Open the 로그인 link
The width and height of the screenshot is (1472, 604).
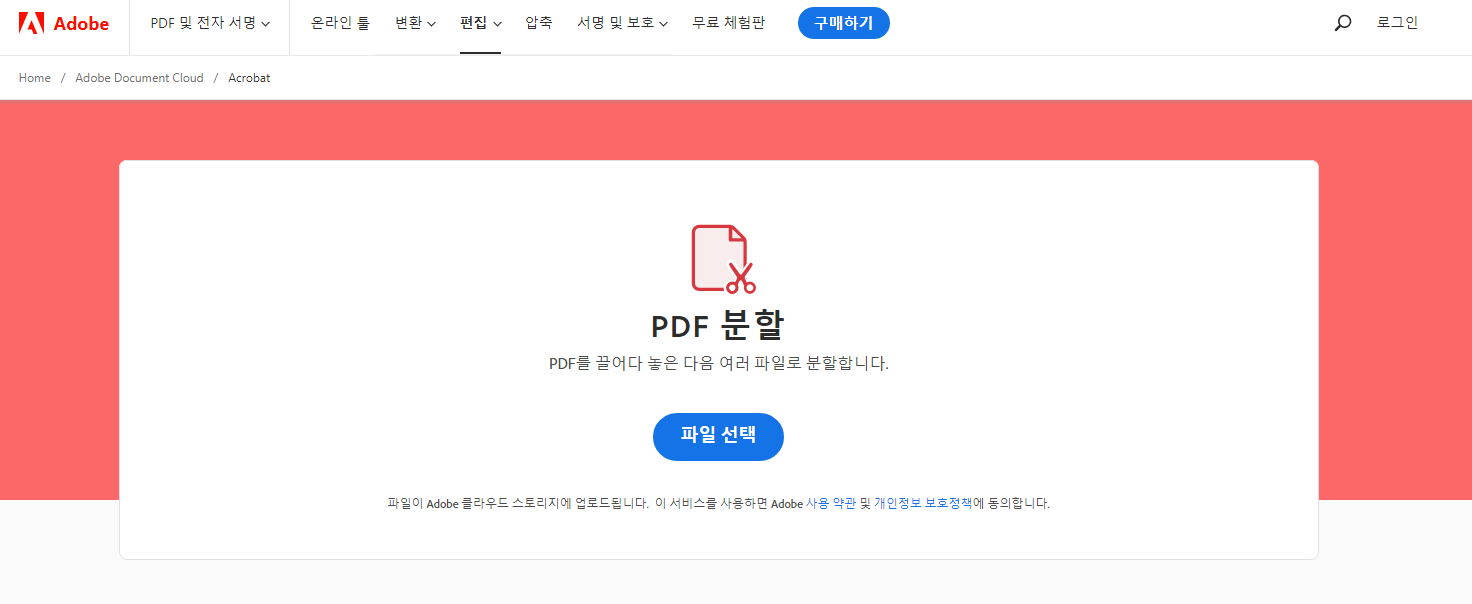1397,23
